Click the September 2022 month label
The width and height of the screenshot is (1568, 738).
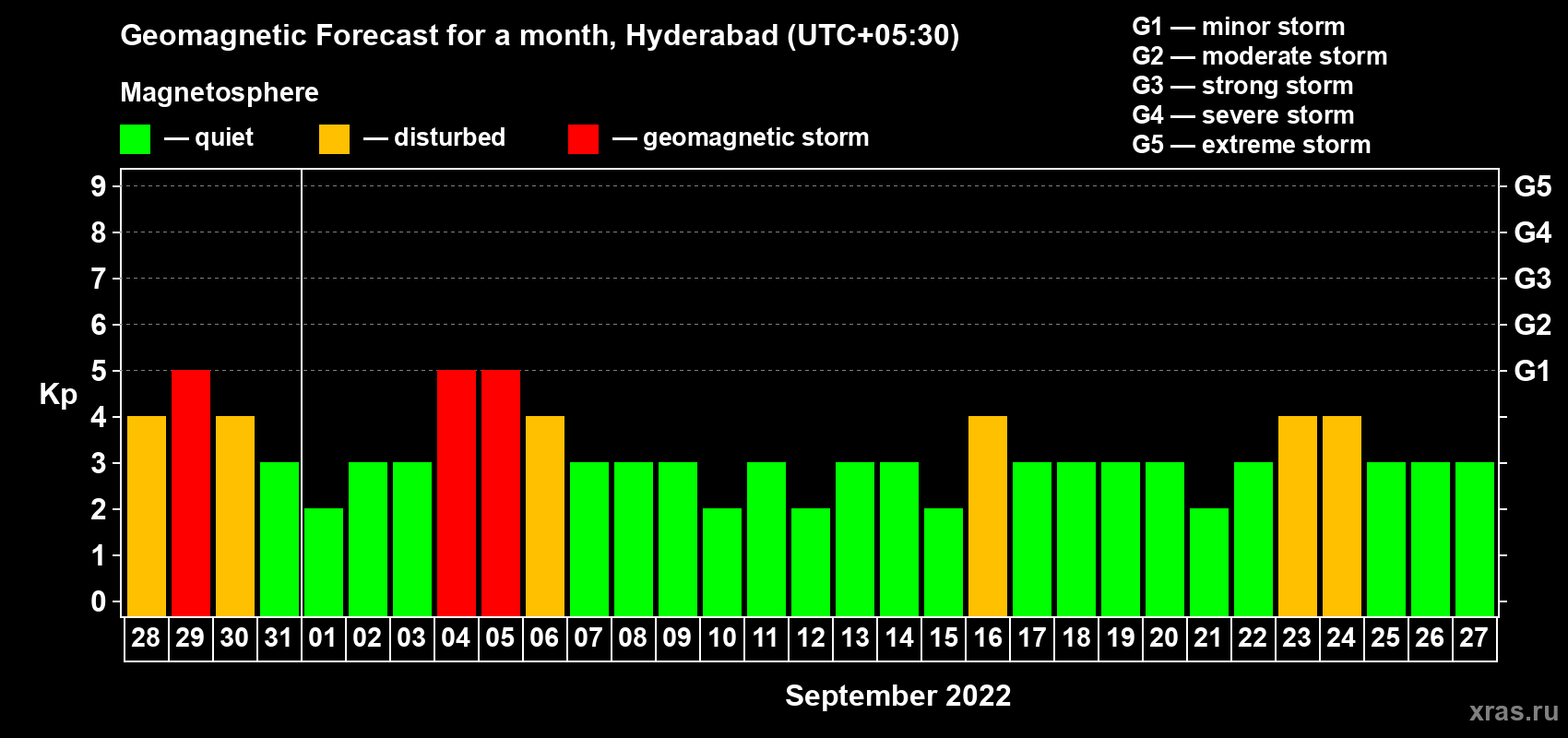pos(898,696)
